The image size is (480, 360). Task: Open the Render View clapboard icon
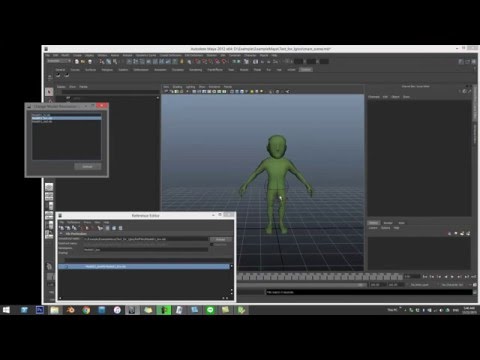tap(255, 62)
